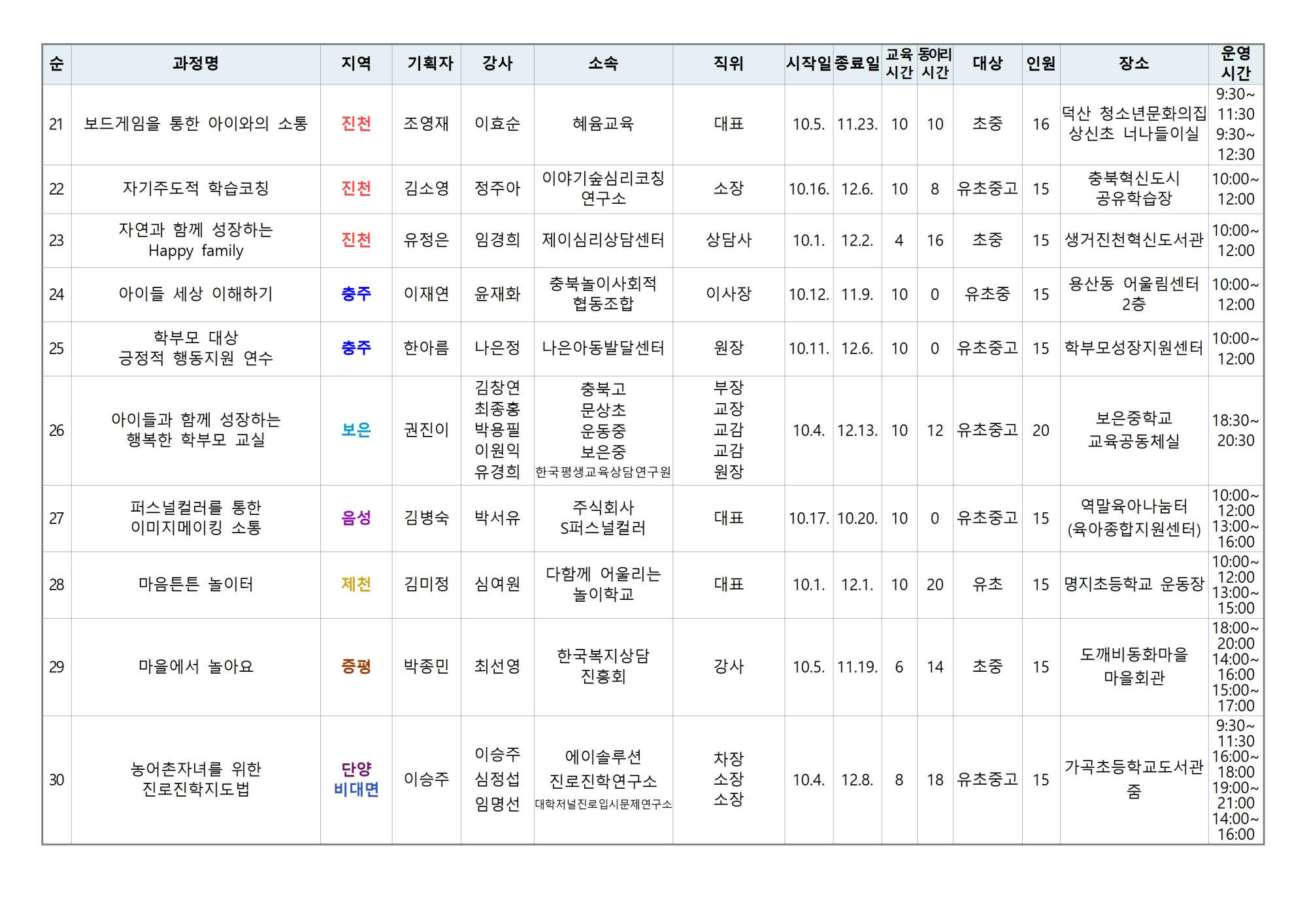Click instructor name '윤재화'
The height and width of the screenshot is (924, 1307).
(x=497, y=293)
